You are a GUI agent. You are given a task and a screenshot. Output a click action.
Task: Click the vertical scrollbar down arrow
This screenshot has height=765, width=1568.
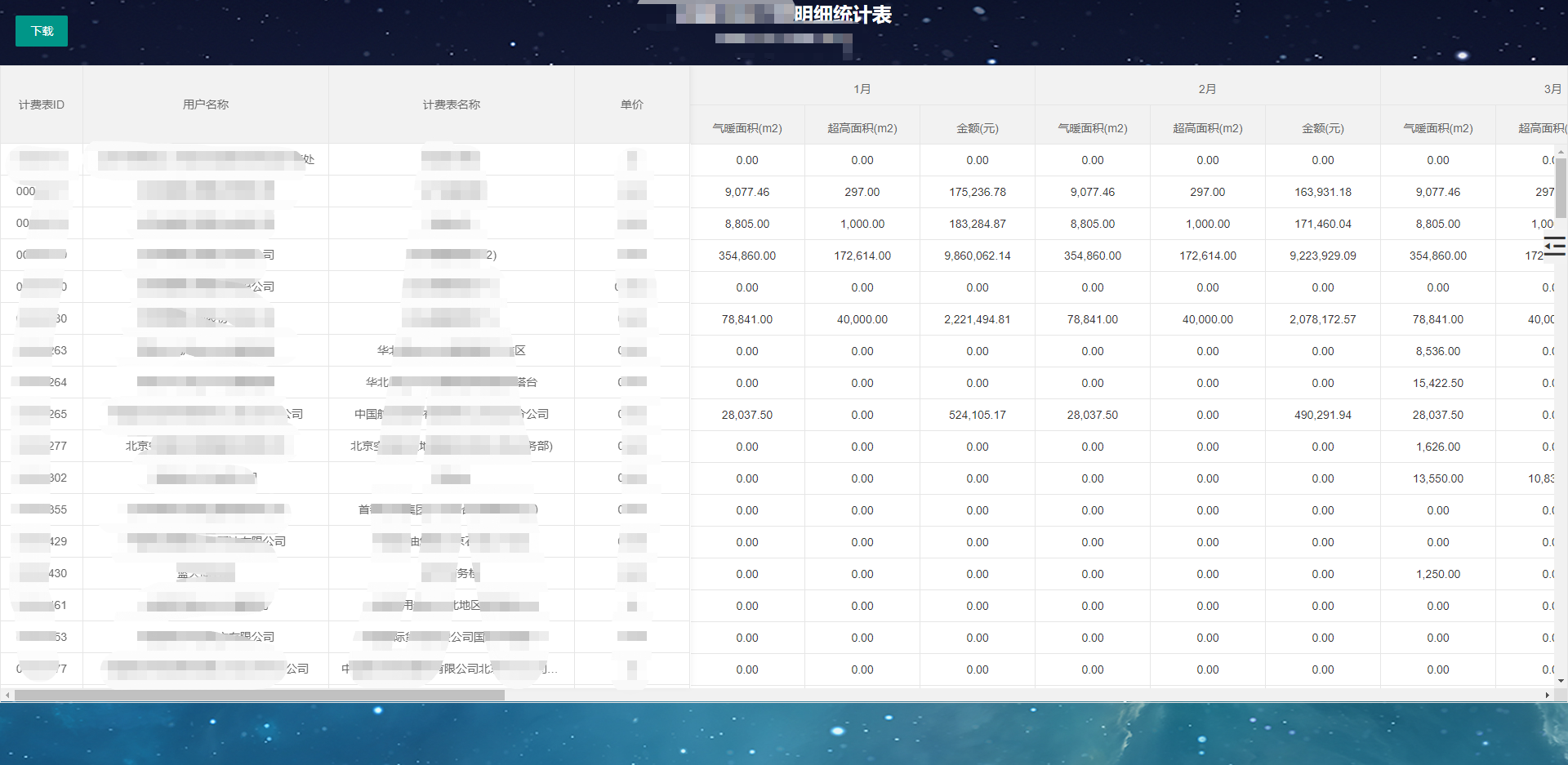[1561, 680]
